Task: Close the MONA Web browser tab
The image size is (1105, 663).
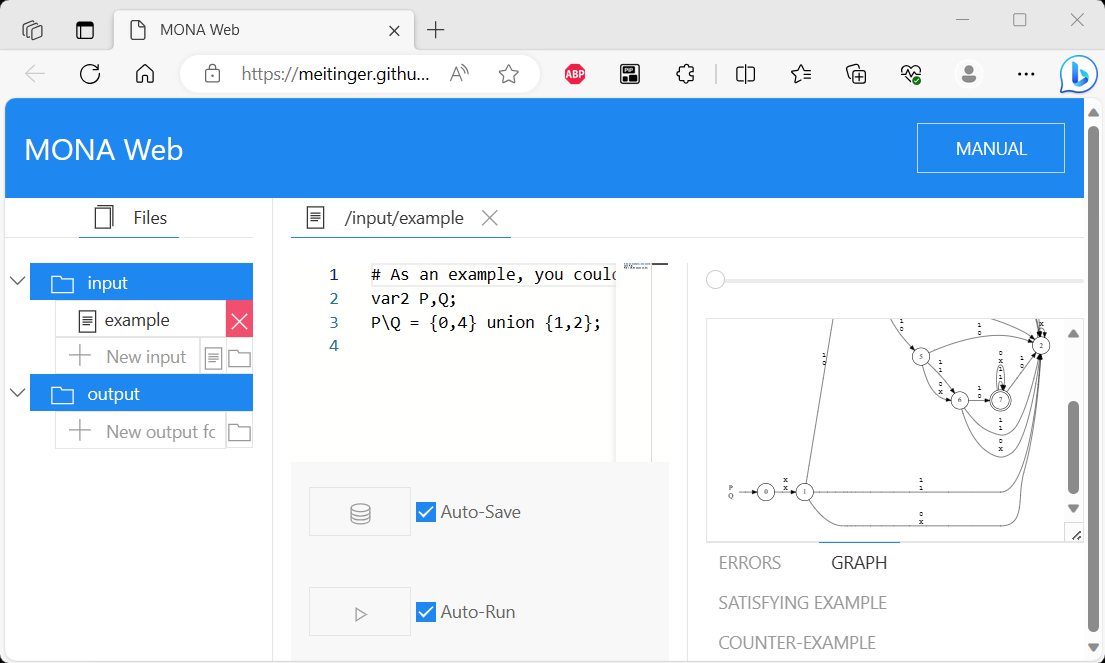Action: coord(395,30)
